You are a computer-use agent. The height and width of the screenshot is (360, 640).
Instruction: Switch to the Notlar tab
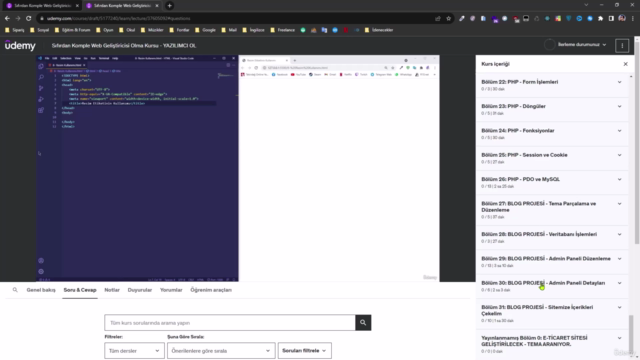112,290
